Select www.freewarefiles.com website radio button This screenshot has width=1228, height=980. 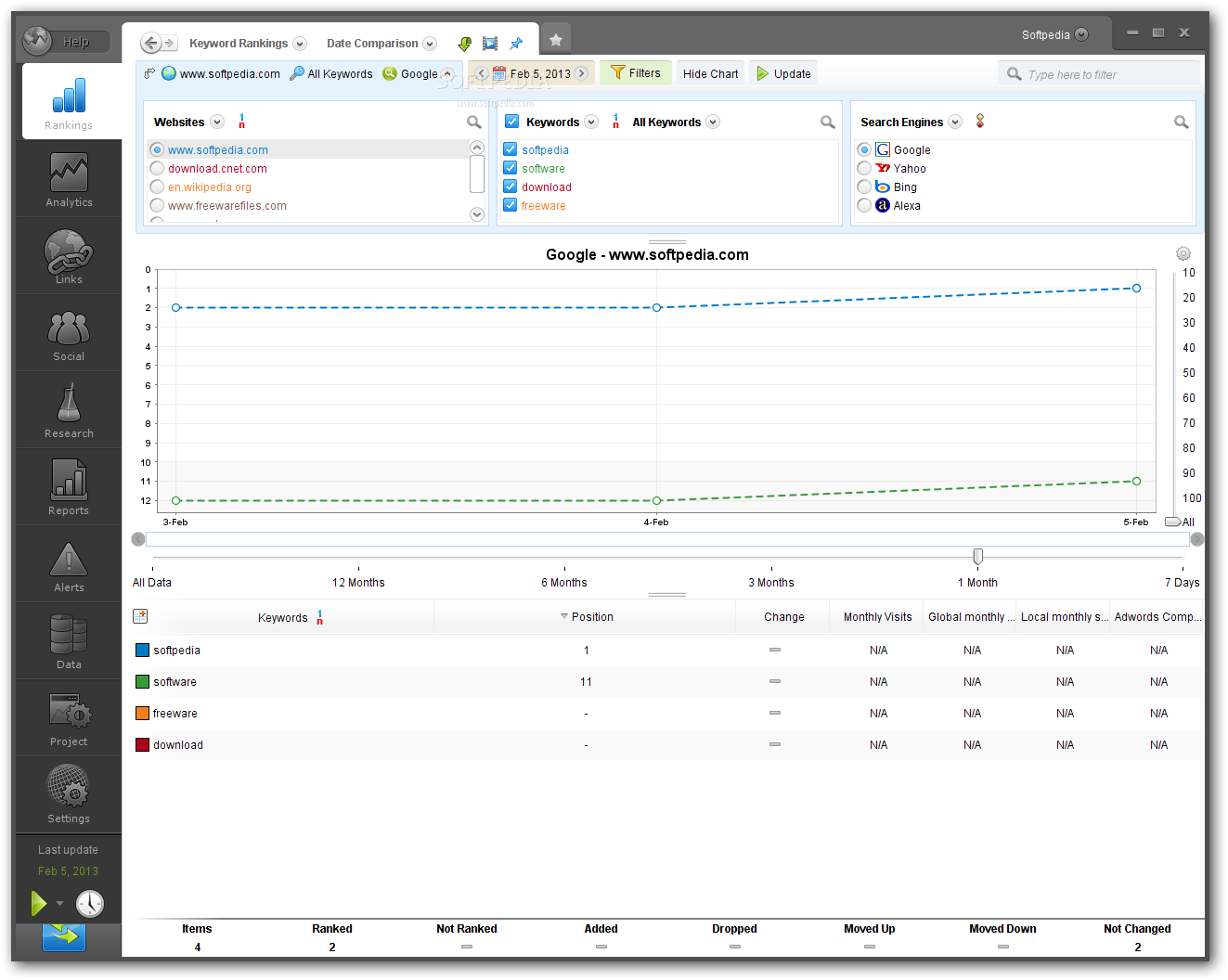[157, 205]
